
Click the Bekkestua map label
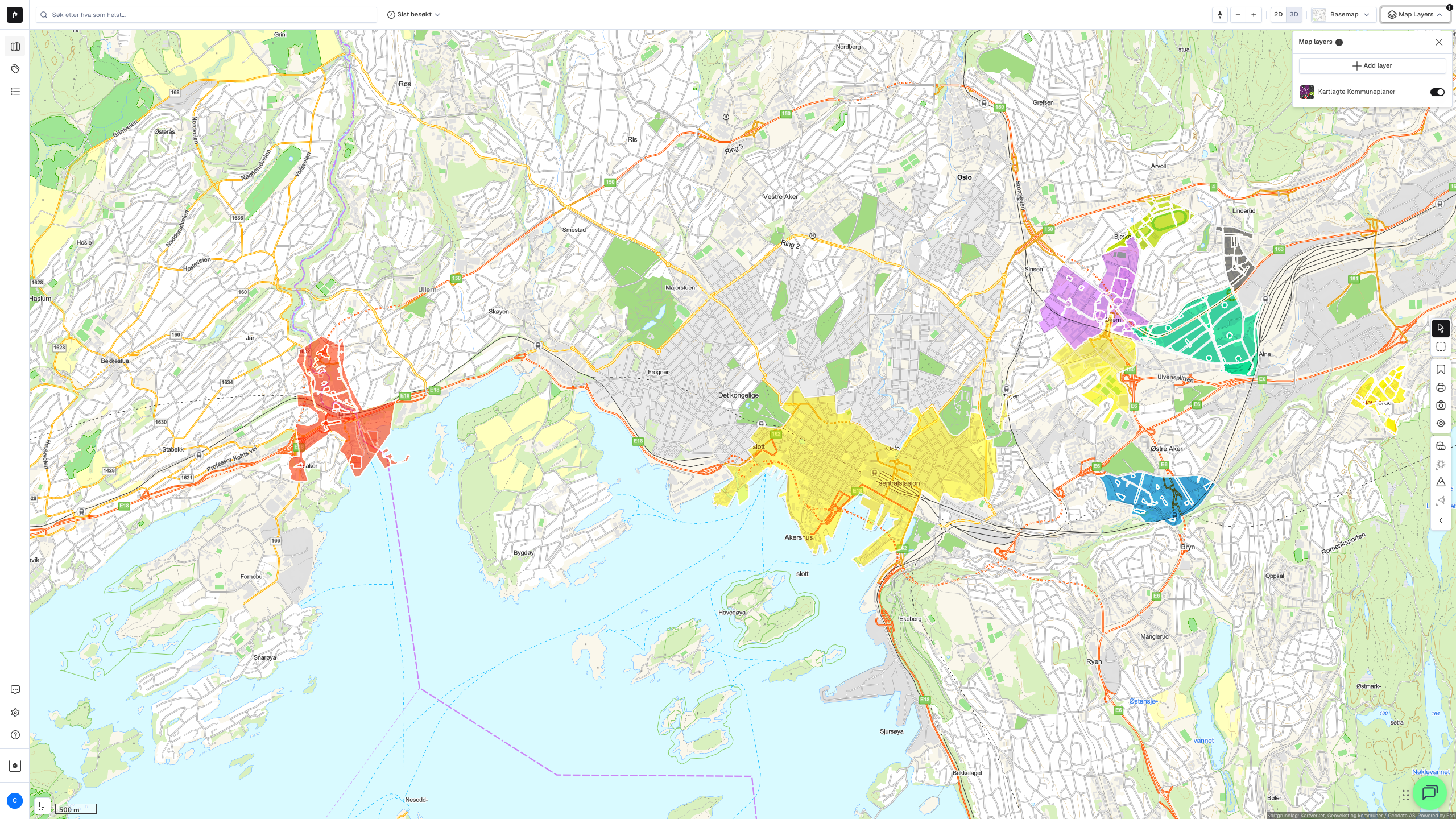(115, 361)
